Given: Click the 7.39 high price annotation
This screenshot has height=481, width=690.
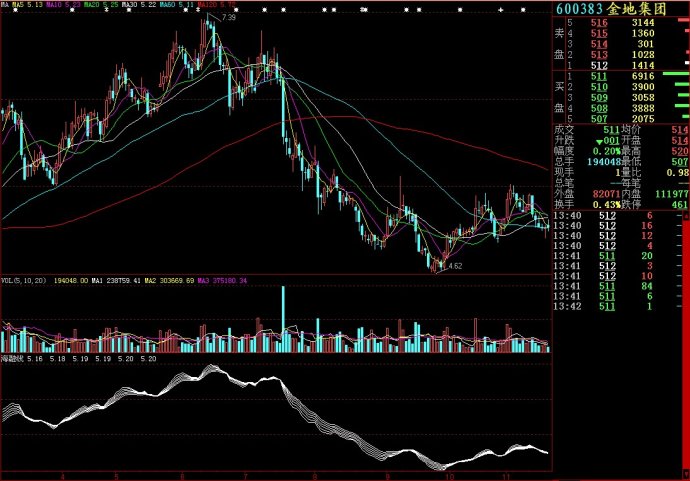Looking at the screenshot, I should pos(229,18).
